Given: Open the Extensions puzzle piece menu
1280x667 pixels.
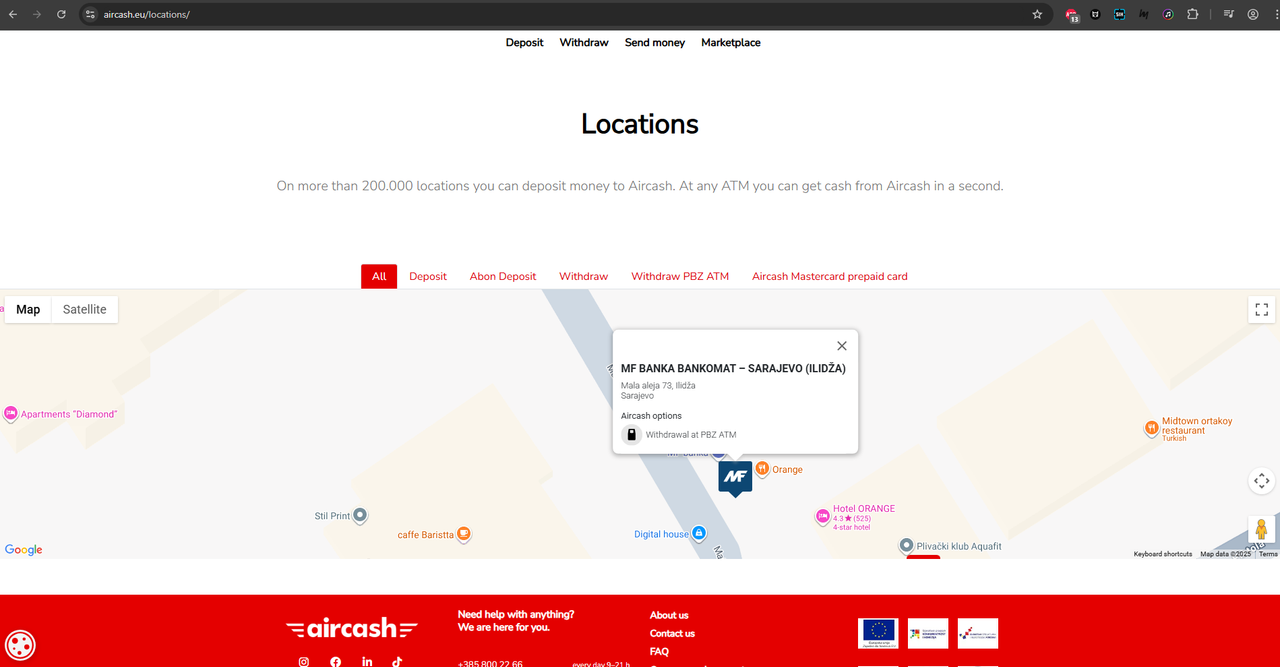Looking at the screenshot, I should pyautogui.click(x=1193, y=14).
